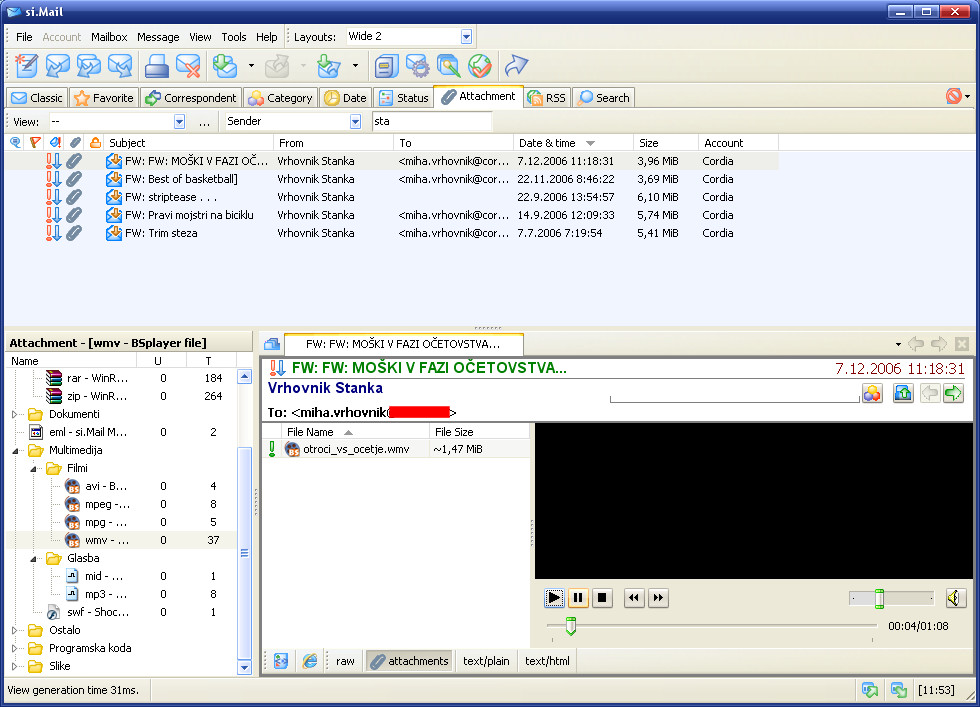Click the Reply to all toolbar icon

89,66
